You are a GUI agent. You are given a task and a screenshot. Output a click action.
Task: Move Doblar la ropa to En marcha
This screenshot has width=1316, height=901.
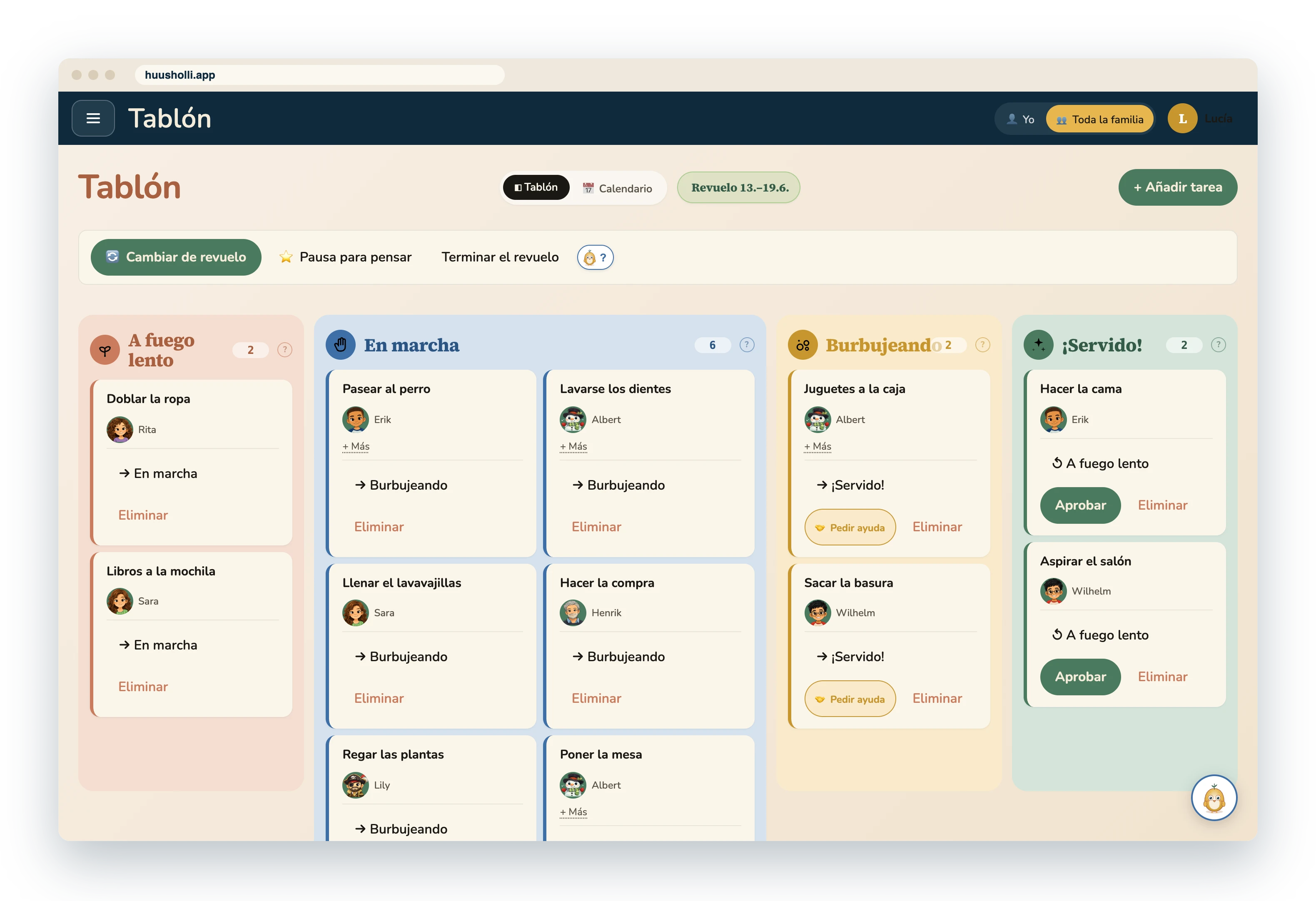point(158,473)
